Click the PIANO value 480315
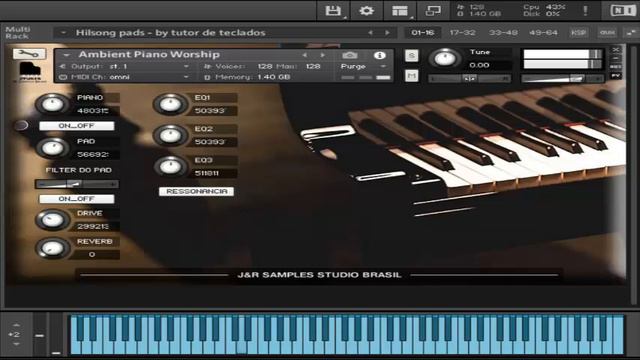 [93, 111]
